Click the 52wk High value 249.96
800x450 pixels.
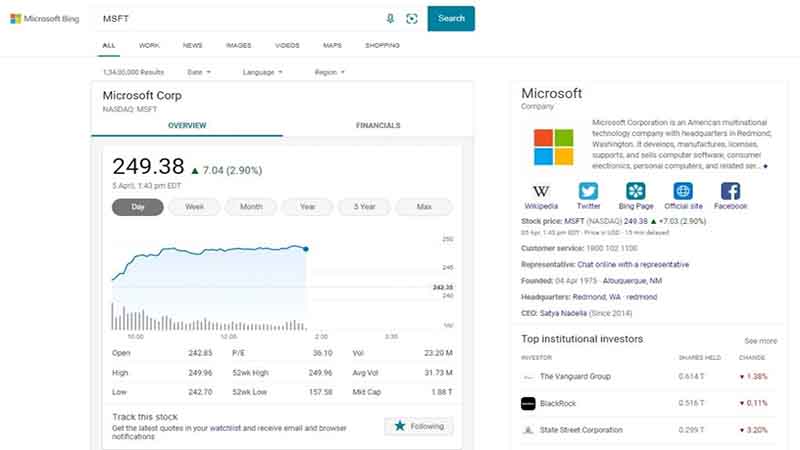pos(320,373)
